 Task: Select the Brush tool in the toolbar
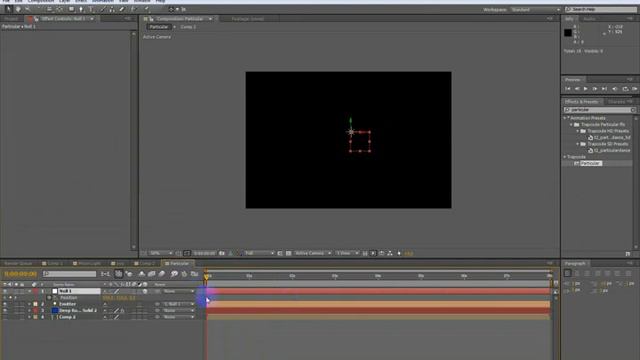pos(102,9)
